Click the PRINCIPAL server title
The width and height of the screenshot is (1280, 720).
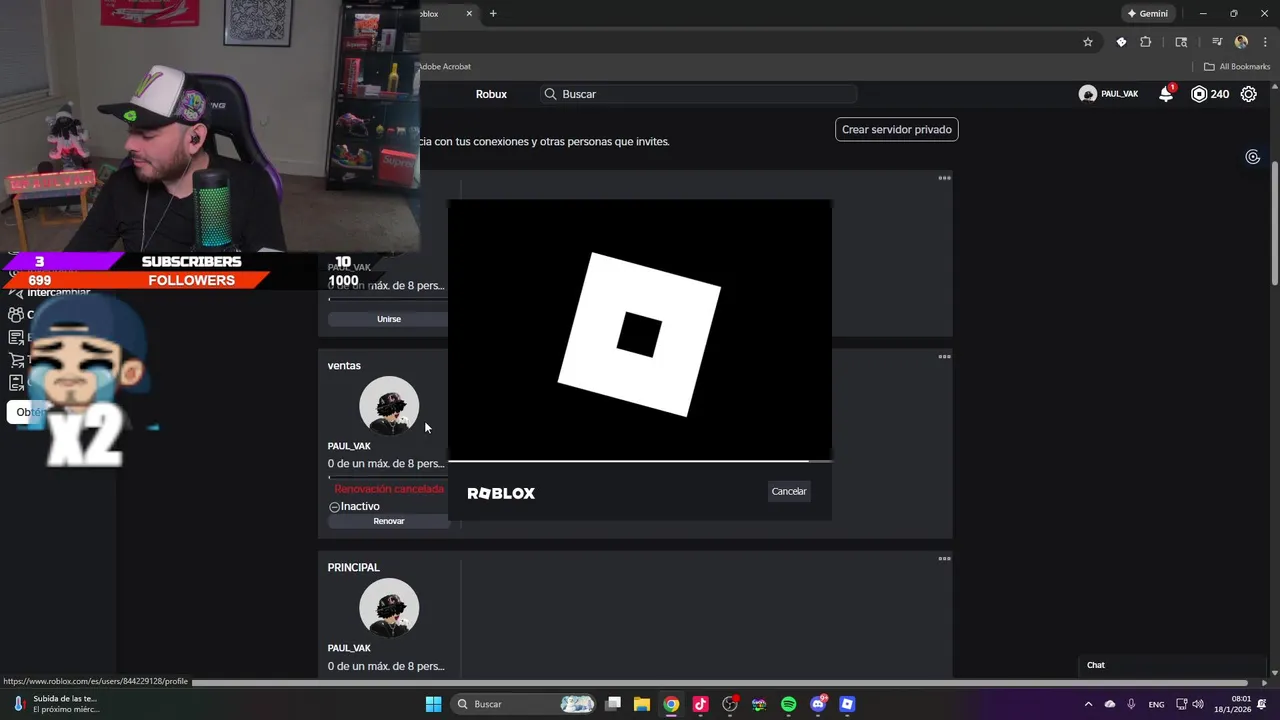(x=353, y=568)
